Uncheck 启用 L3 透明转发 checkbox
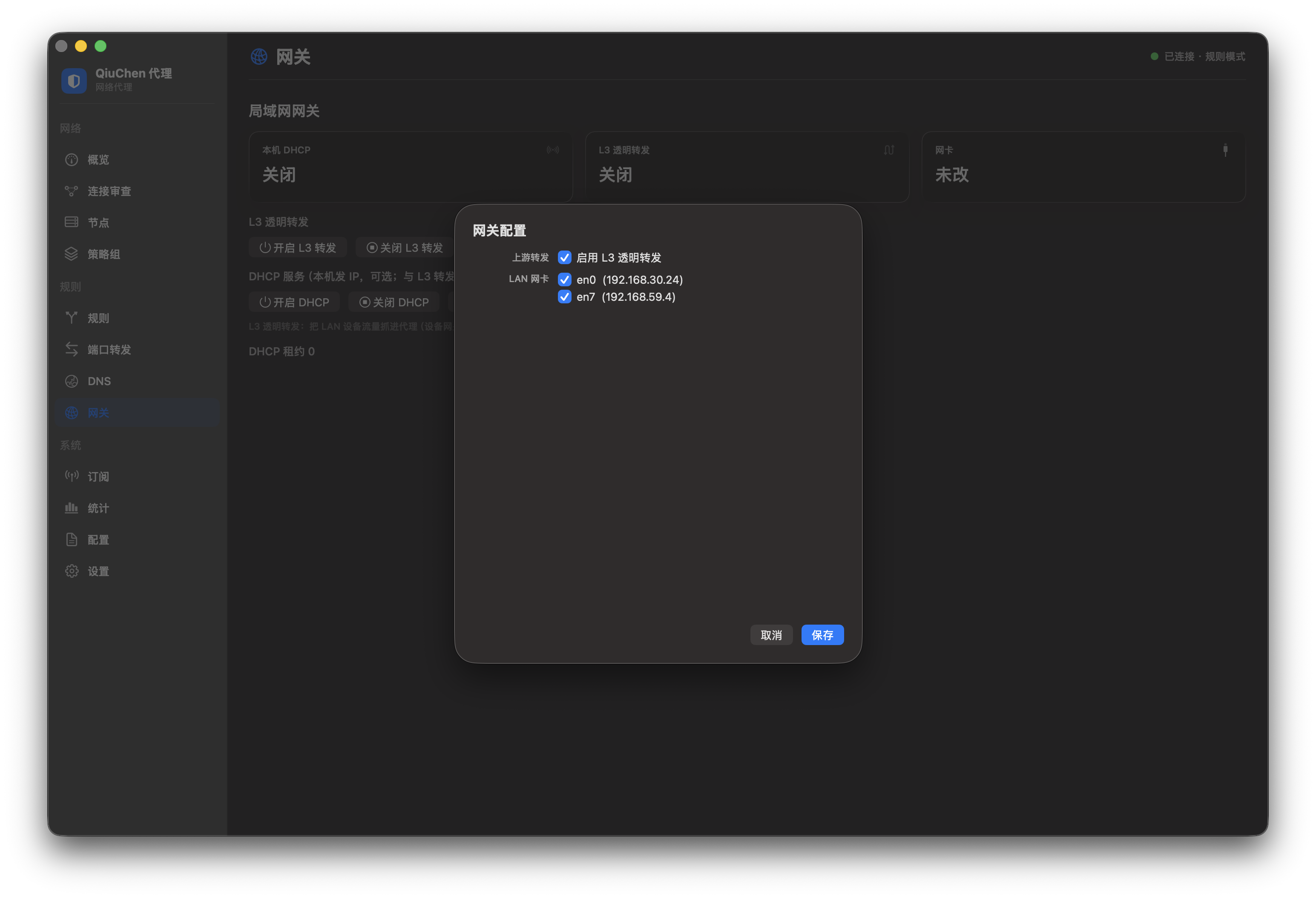Screen dimensions: 1316x899 click(x=565, y=258)
